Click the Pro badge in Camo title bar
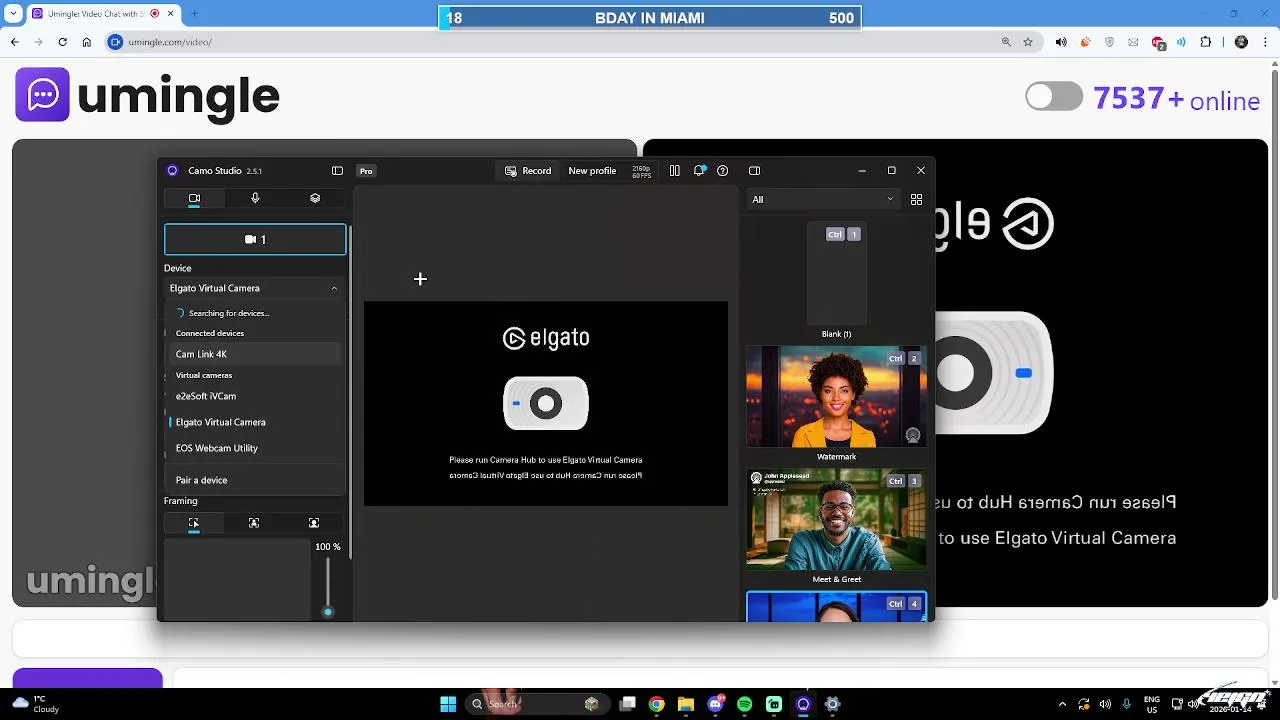Screen dimensions: 1280x720 (366, 171)
